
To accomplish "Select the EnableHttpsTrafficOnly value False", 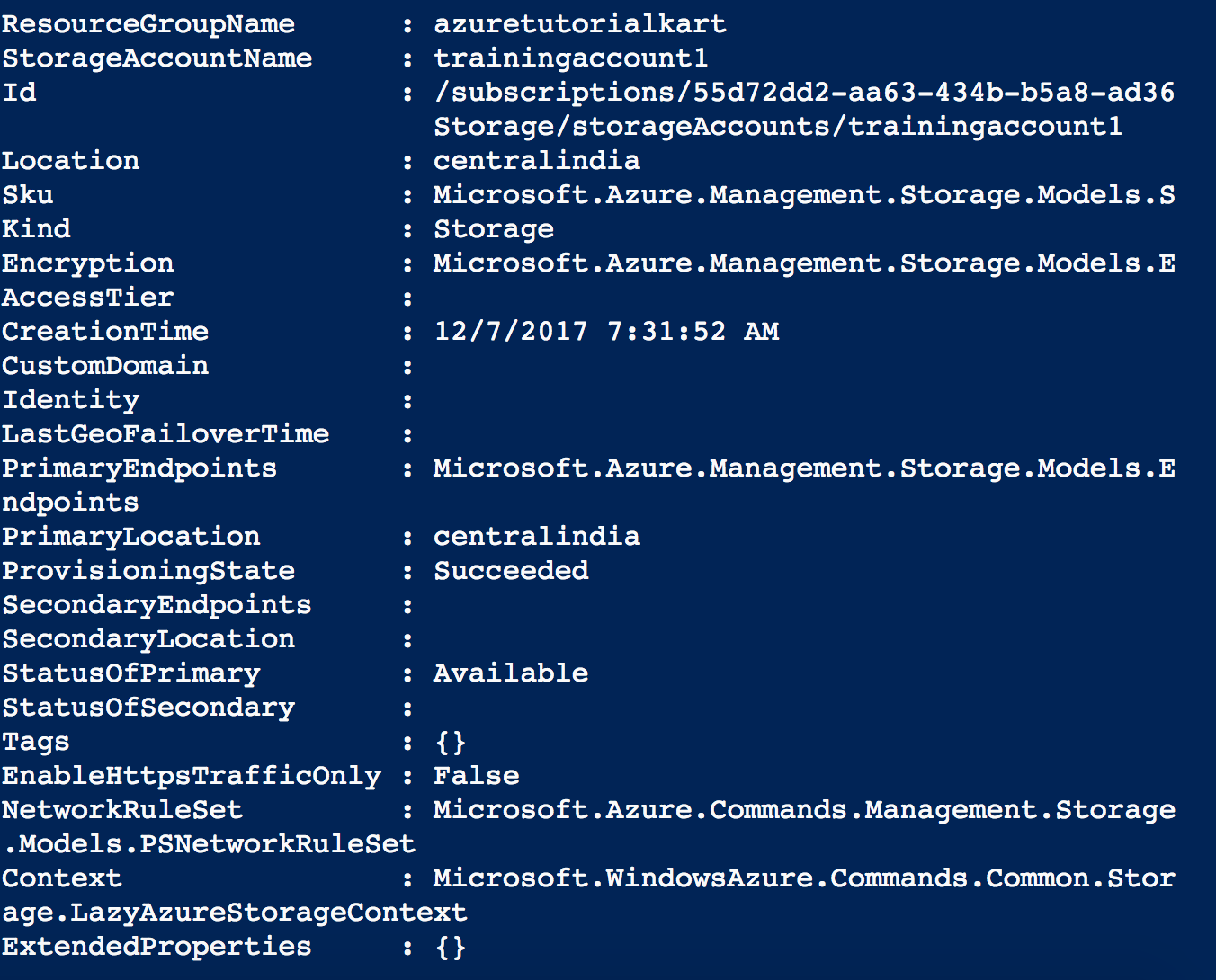I will (477, 776).
